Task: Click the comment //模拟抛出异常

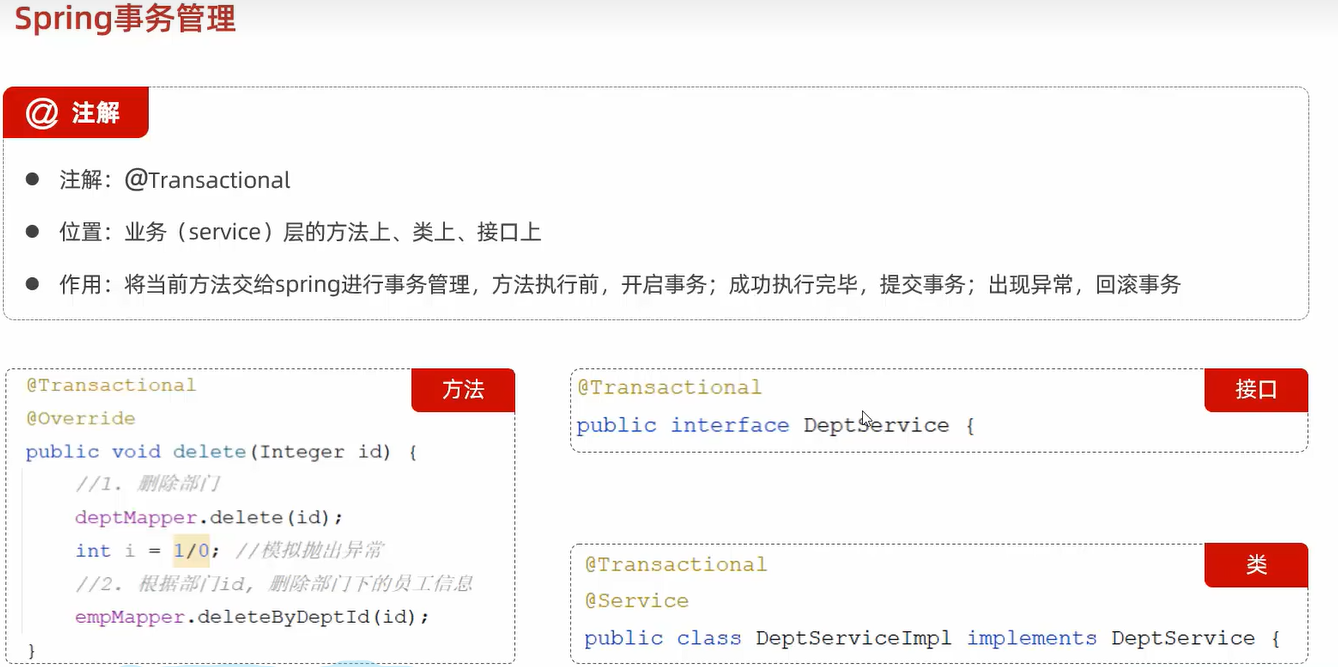Action: coord(309,551)
